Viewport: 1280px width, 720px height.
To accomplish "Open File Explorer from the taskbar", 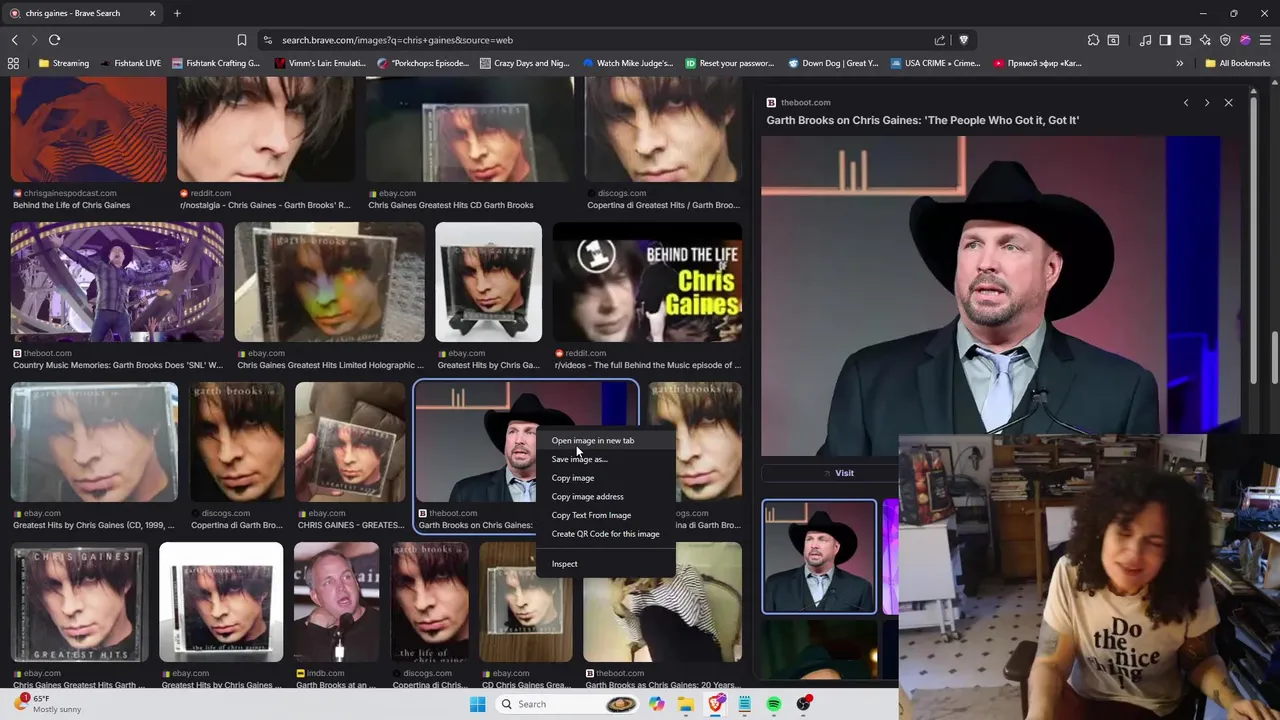I will 686,704.
